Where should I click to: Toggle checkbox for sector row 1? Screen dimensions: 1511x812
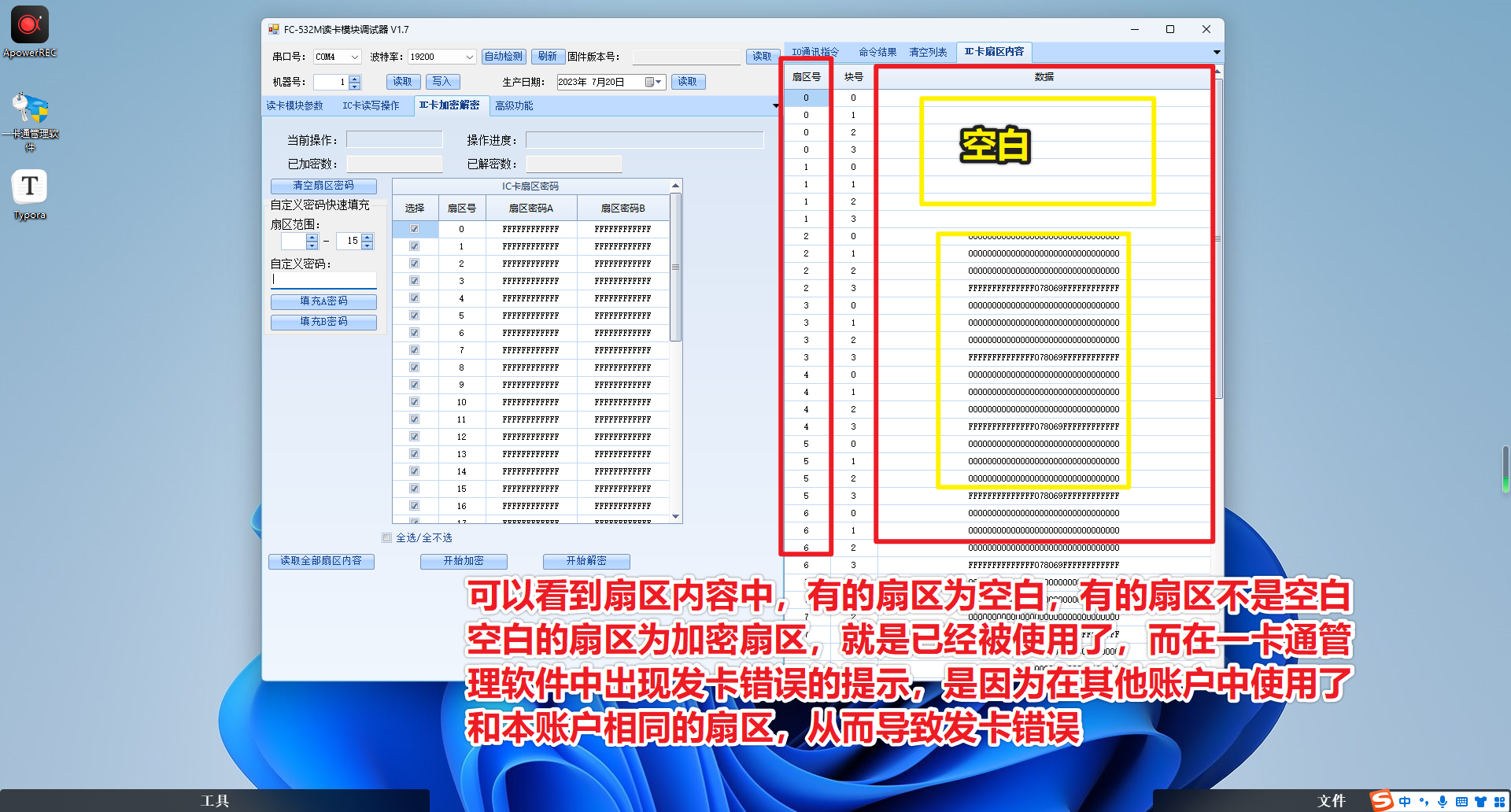click(414, 246)
